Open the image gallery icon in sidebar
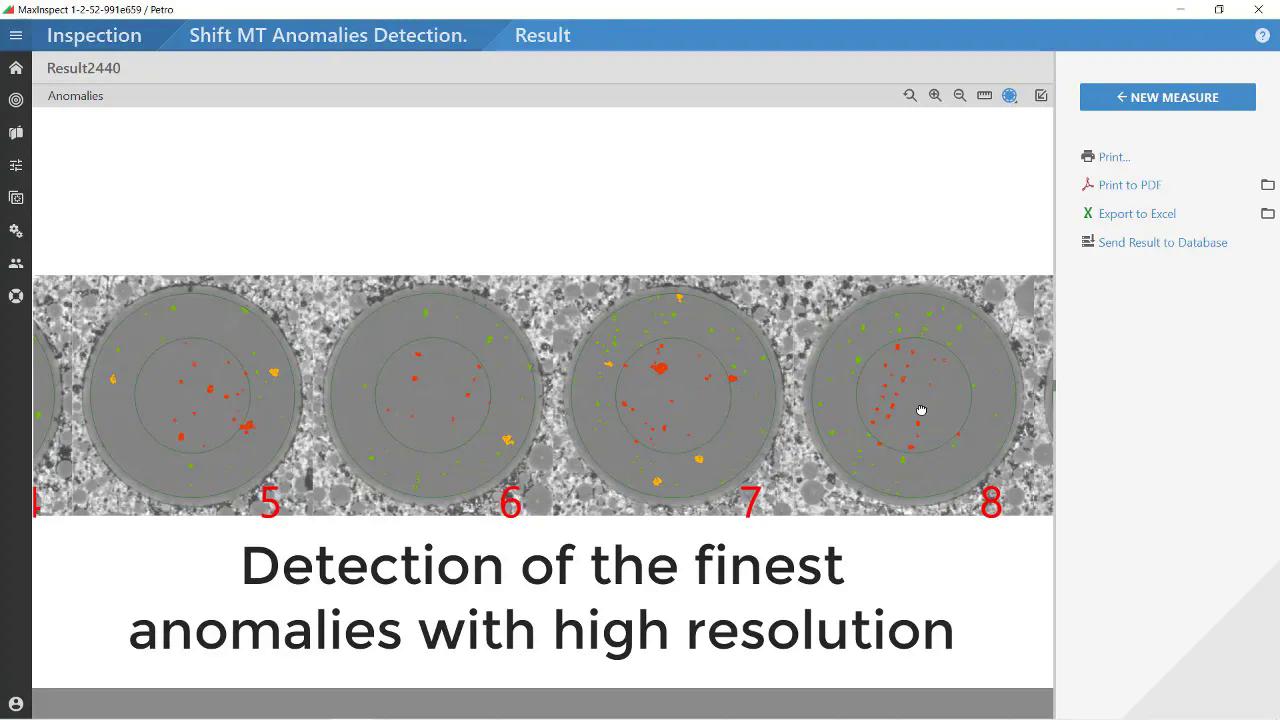This screenshot has width=1280, height=720. (15, 197)
